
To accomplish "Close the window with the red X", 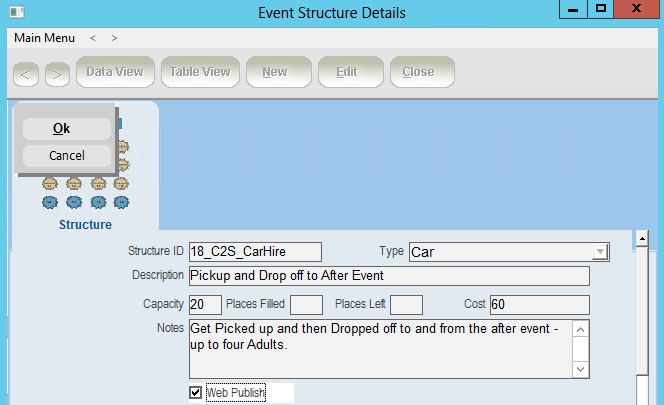I will point(636,9).
